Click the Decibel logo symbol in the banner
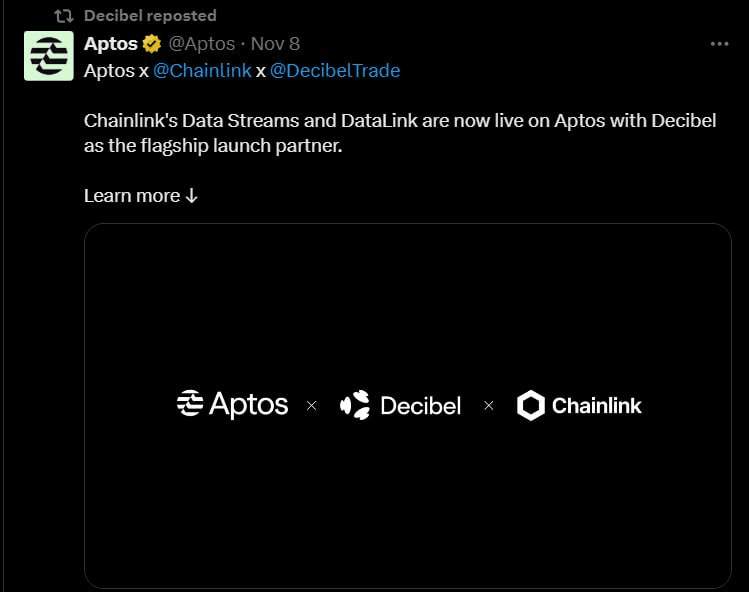 point(355,405)
